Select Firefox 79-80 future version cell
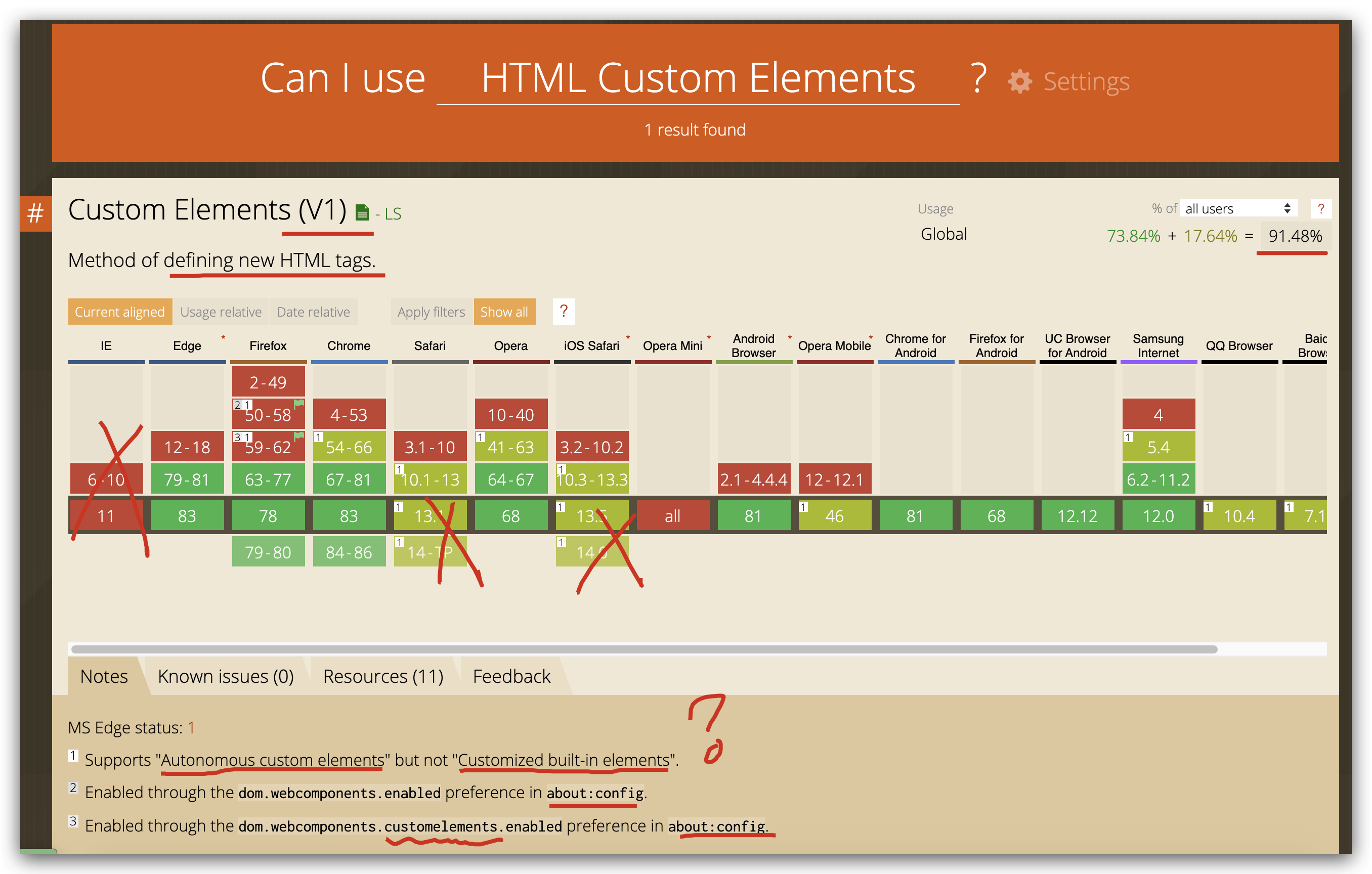 (268, 551)
